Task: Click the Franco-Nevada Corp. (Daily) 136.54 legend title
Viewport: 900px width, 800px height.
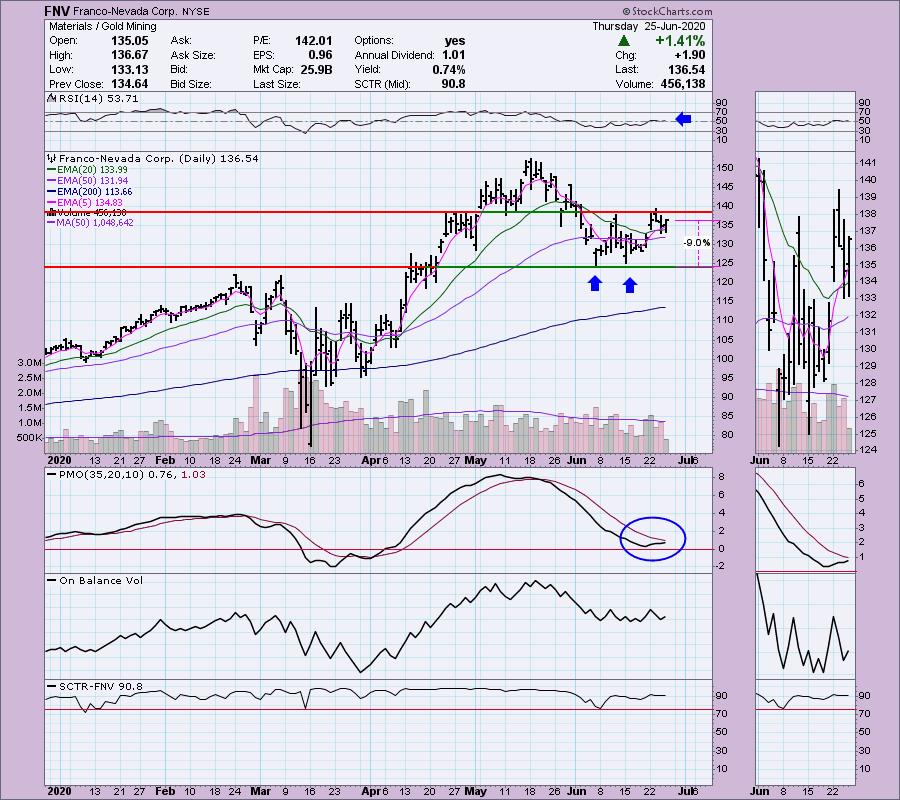Action: [158, 158]
